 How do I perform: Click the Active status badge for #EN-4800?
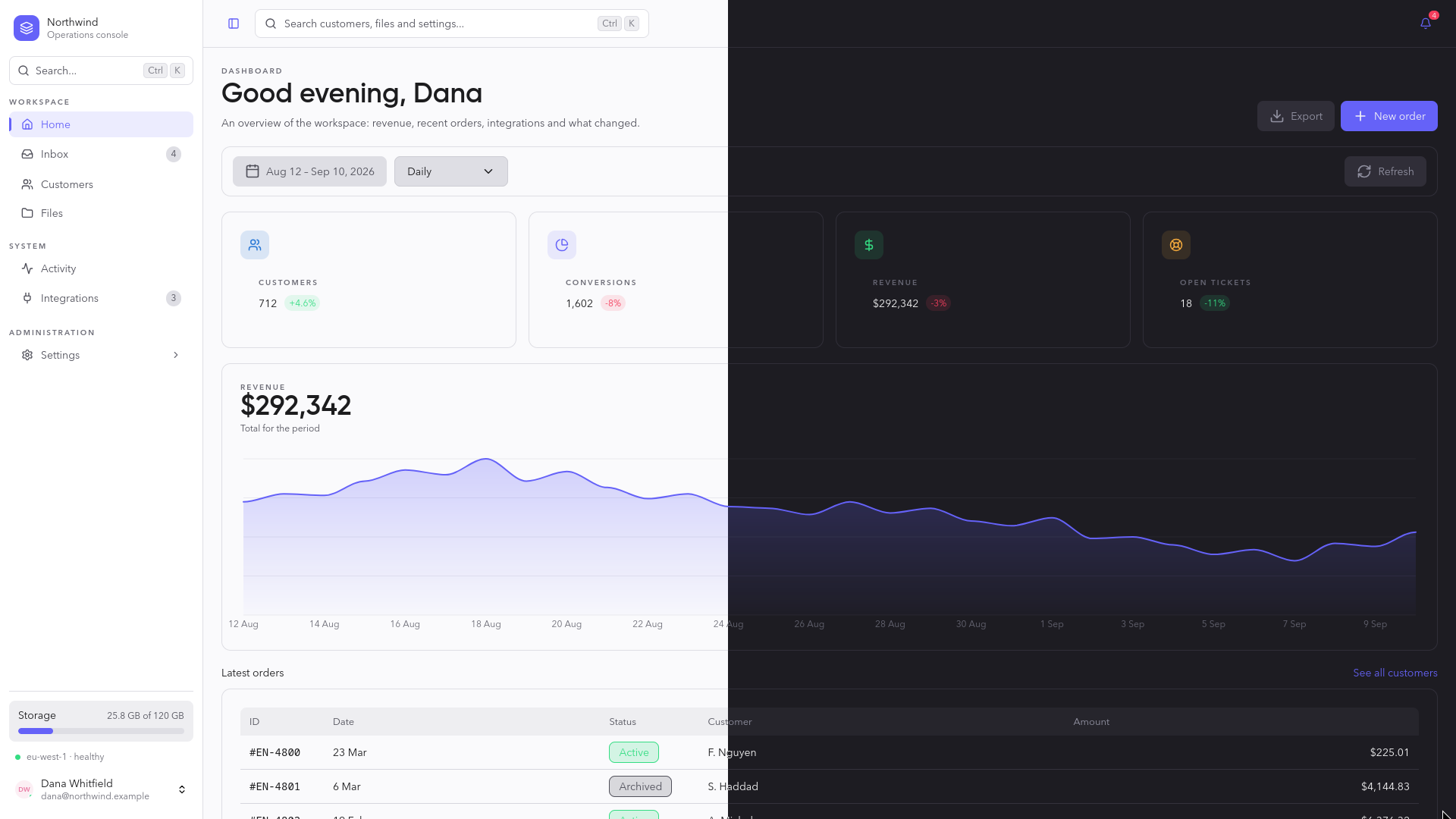pos(634,752)
